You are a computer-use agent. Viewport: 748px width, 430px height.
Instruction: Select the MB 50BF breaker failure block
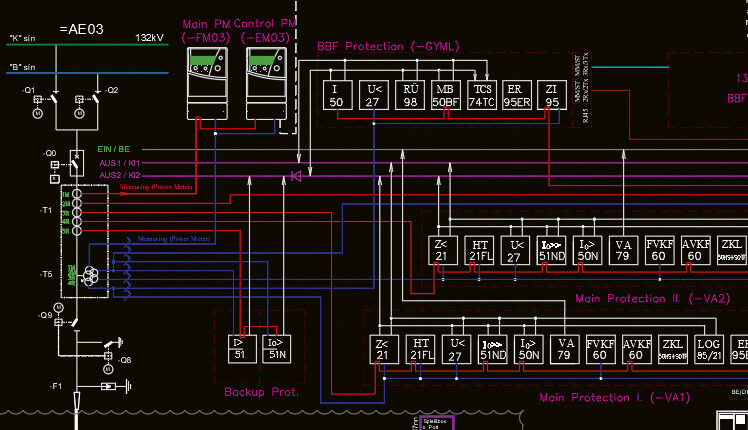[x=444, y=96]
